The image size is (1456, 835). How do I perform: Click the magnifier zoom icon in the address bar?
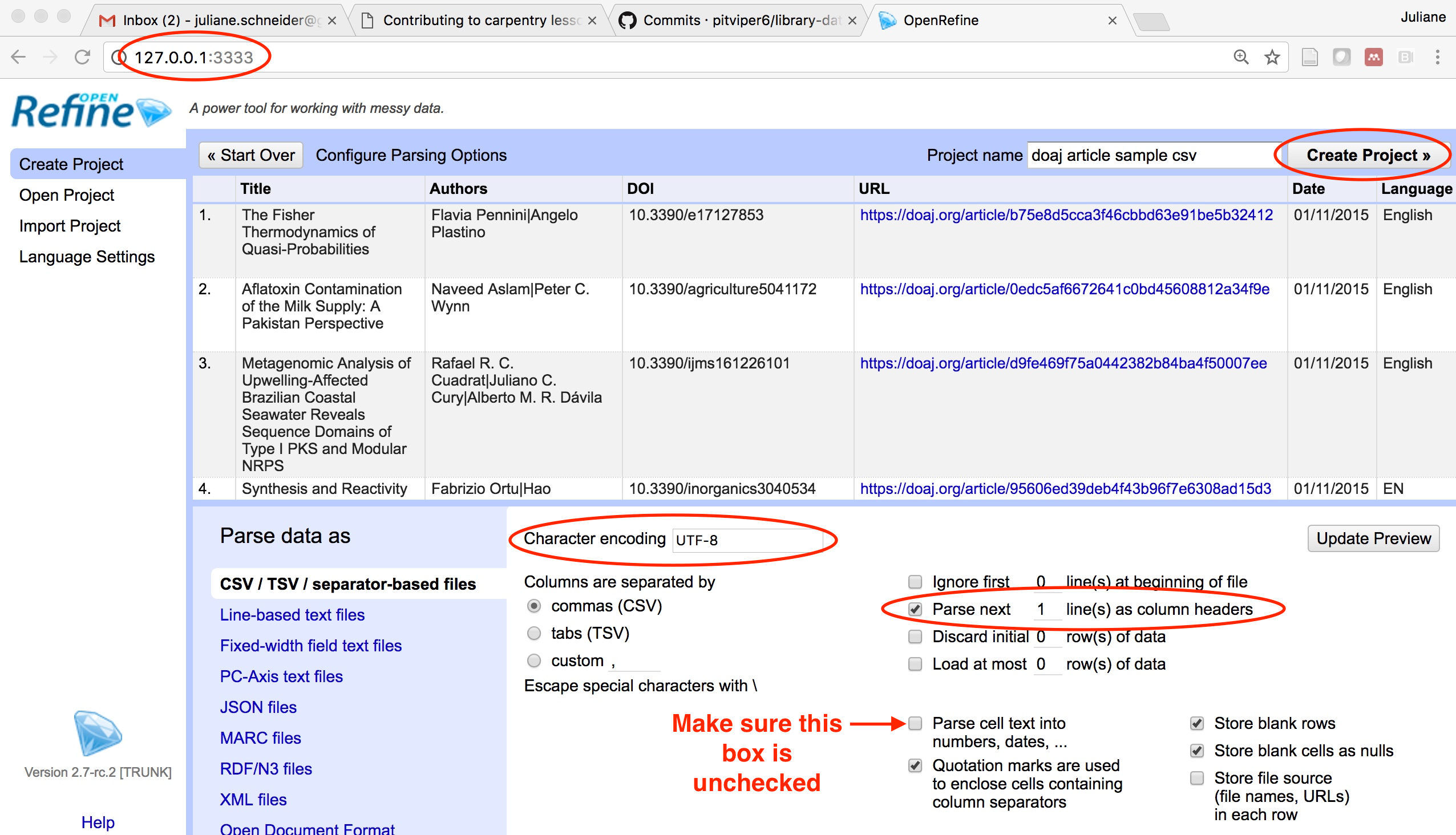point(1241,57)
